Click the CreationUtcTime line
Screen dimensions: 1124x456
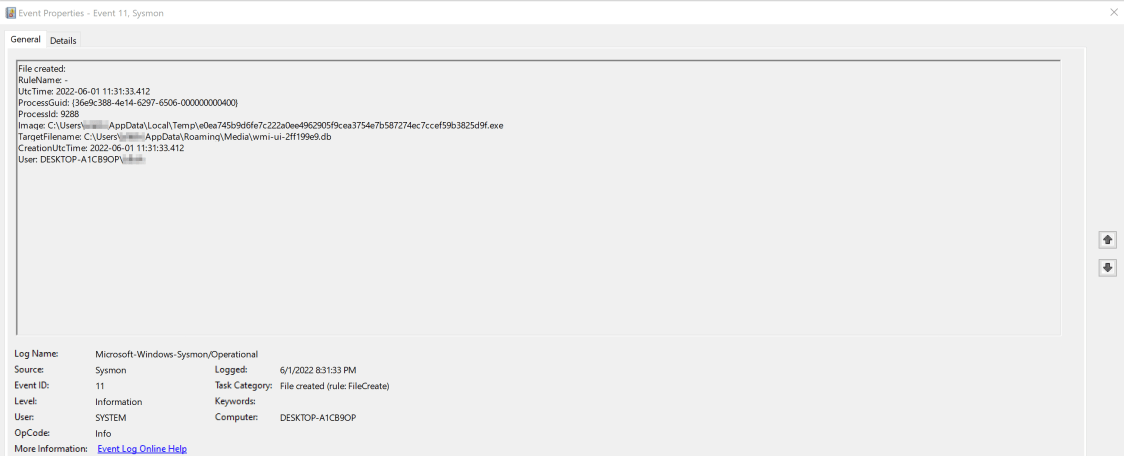pos(101,148)
